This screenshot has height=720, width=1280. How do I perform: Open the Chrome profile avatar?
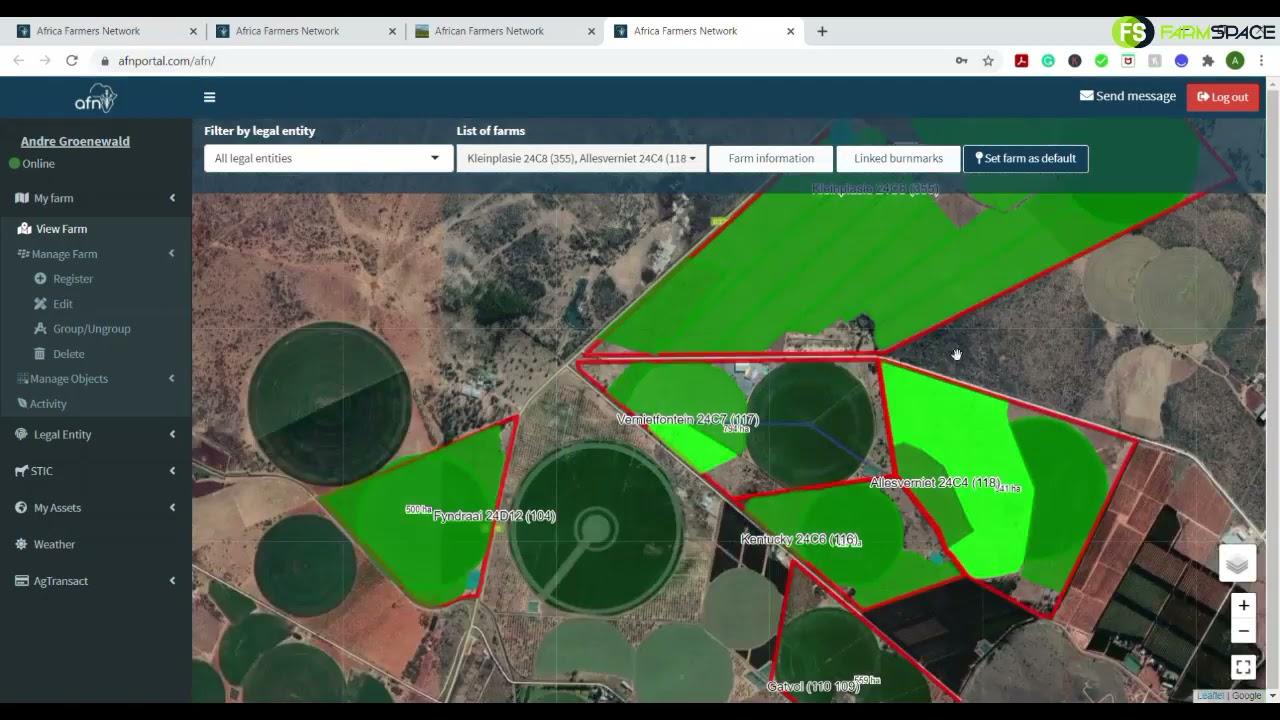[1235, 61]
